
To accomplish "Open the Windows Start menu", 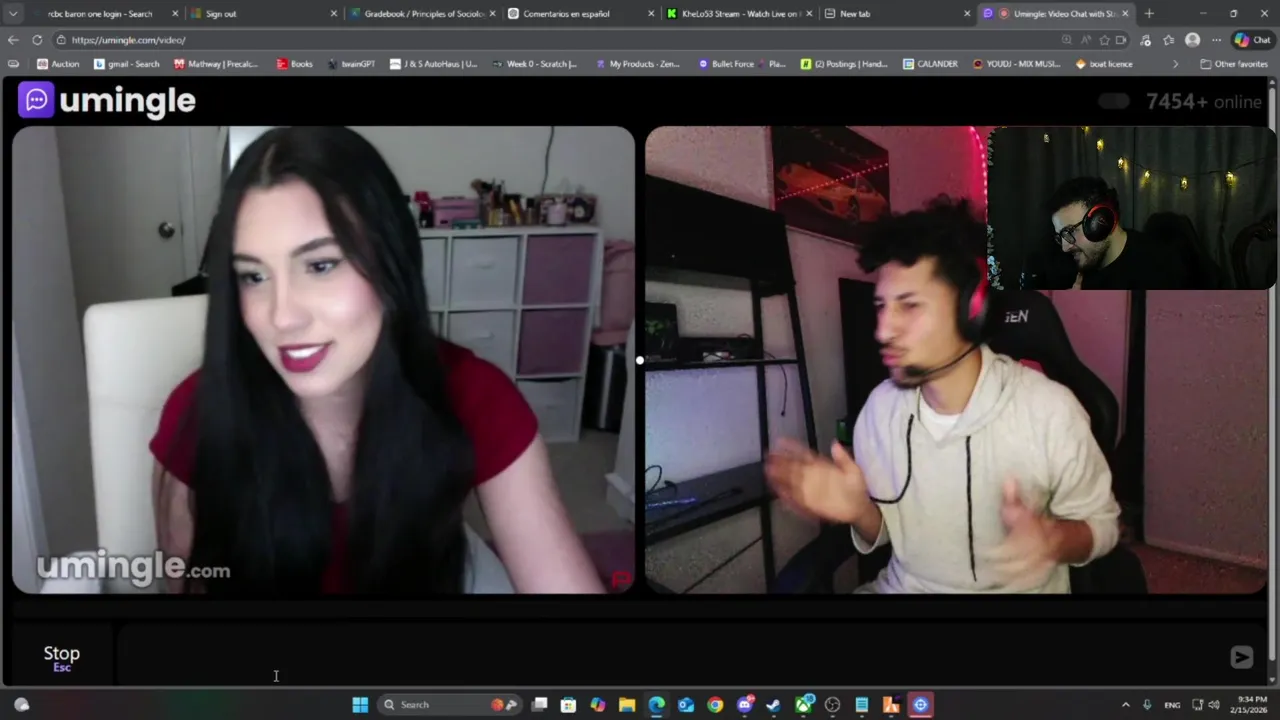I will 360,705.
